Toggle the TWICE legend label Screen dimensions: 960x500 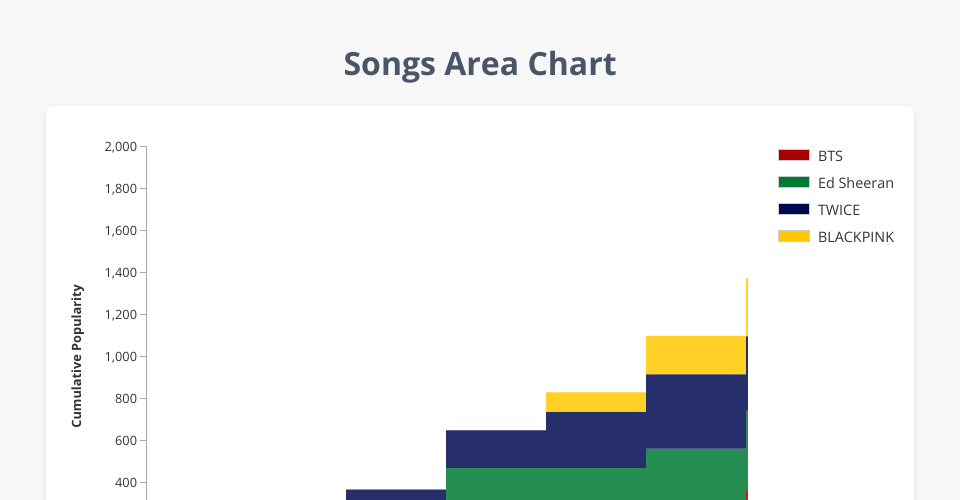(838, 210)
